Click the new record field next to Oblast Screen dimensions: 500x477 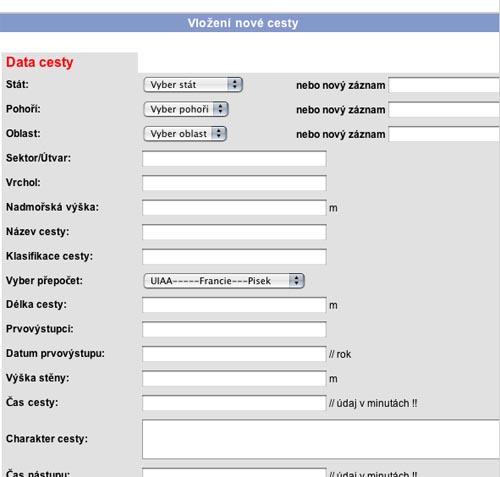444,134
